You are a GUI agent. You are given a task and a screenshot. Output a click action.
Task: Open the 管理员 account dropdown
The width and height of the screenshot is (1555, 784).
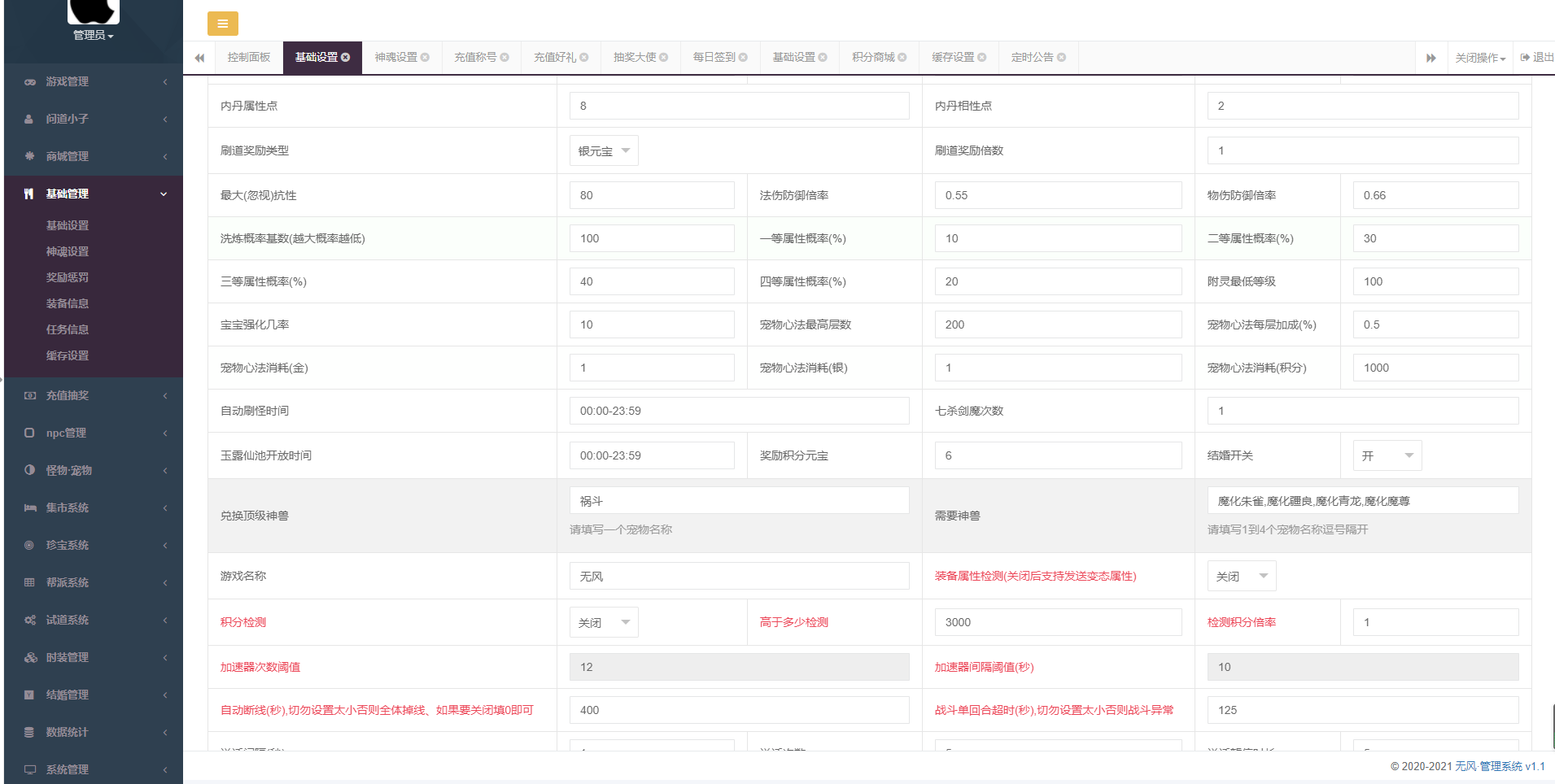click(x=94, y=35)
